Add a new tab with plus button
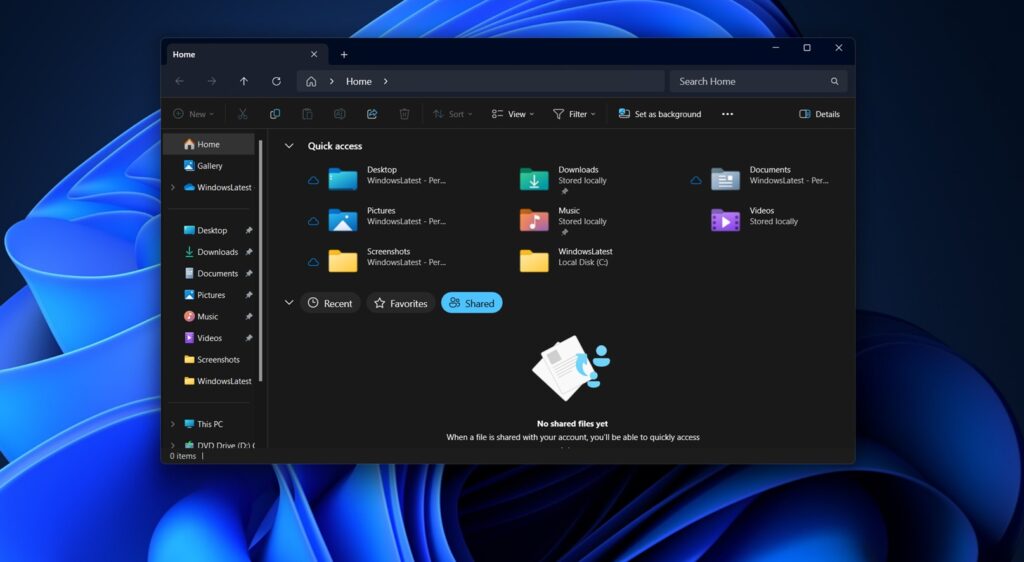The height and width of the screenshot is (562, 1024). [x=344, y=55]
